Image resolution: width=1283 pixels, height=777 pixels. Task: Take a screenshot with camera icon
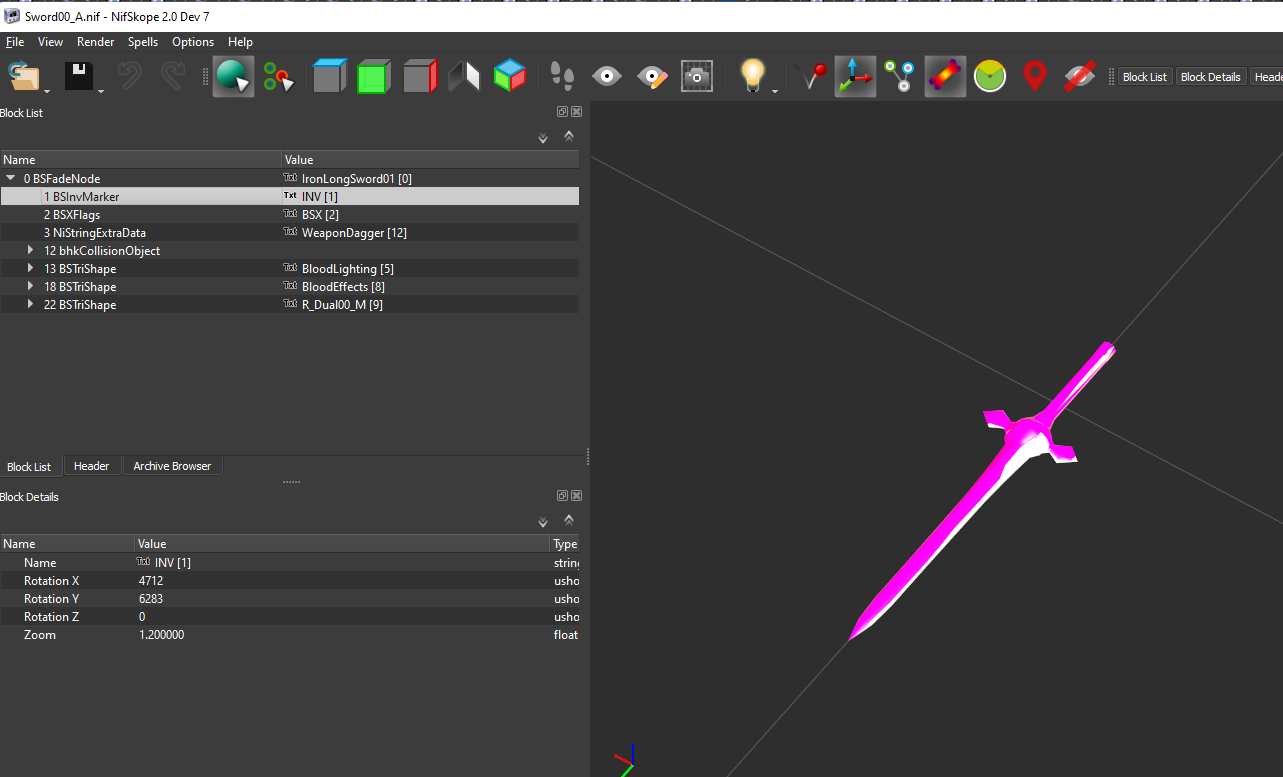[x=697, y=76]
